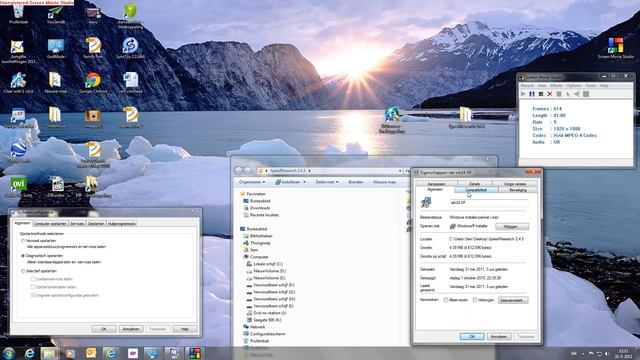Click Explorer forward navigation arrow
Image resolution: width=640 pixels, height=360 pixels.
click(x=248, y=170)
